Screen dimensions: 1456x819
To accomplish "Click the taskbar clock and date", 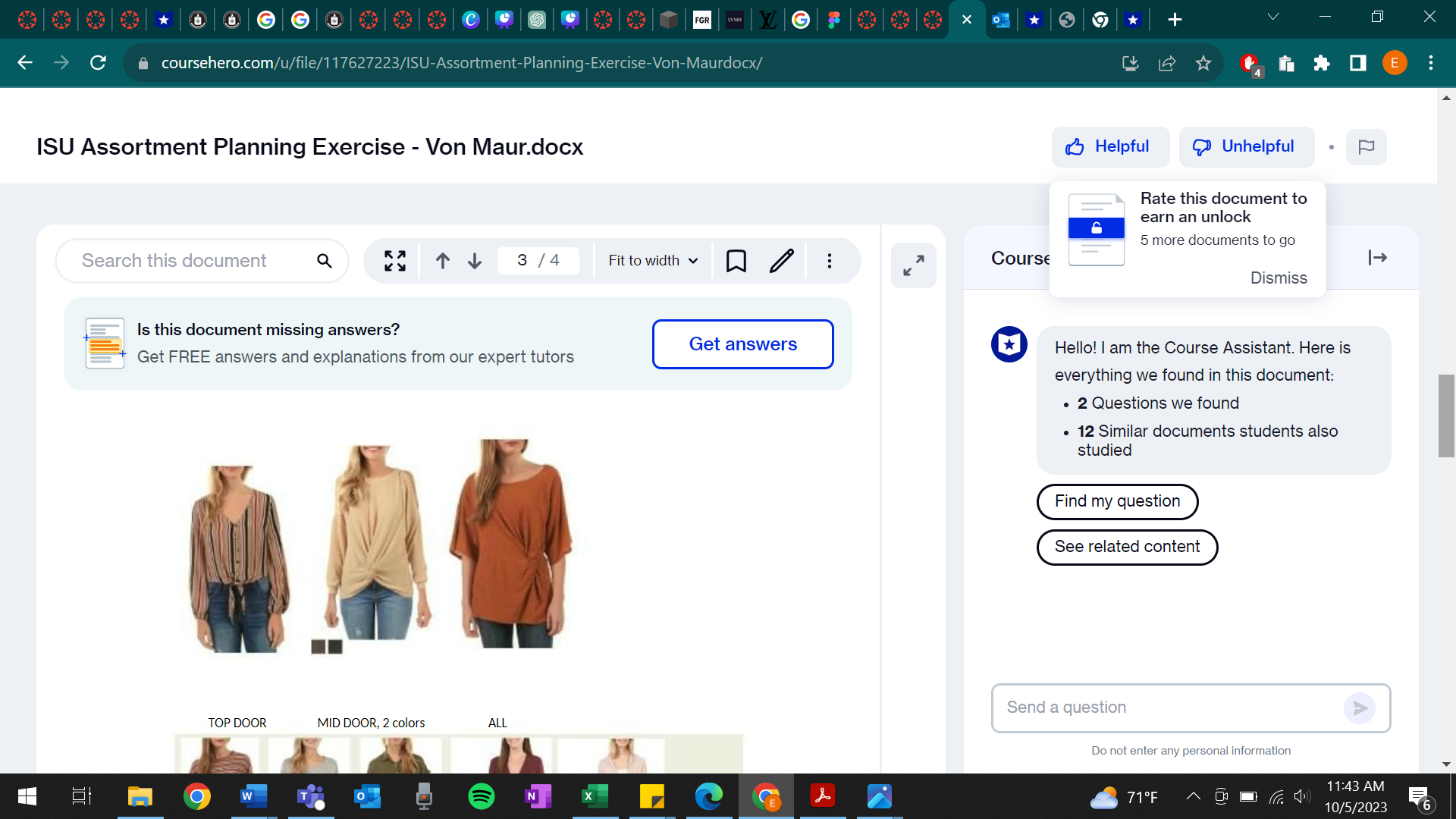I will (x=1356, y=796).
